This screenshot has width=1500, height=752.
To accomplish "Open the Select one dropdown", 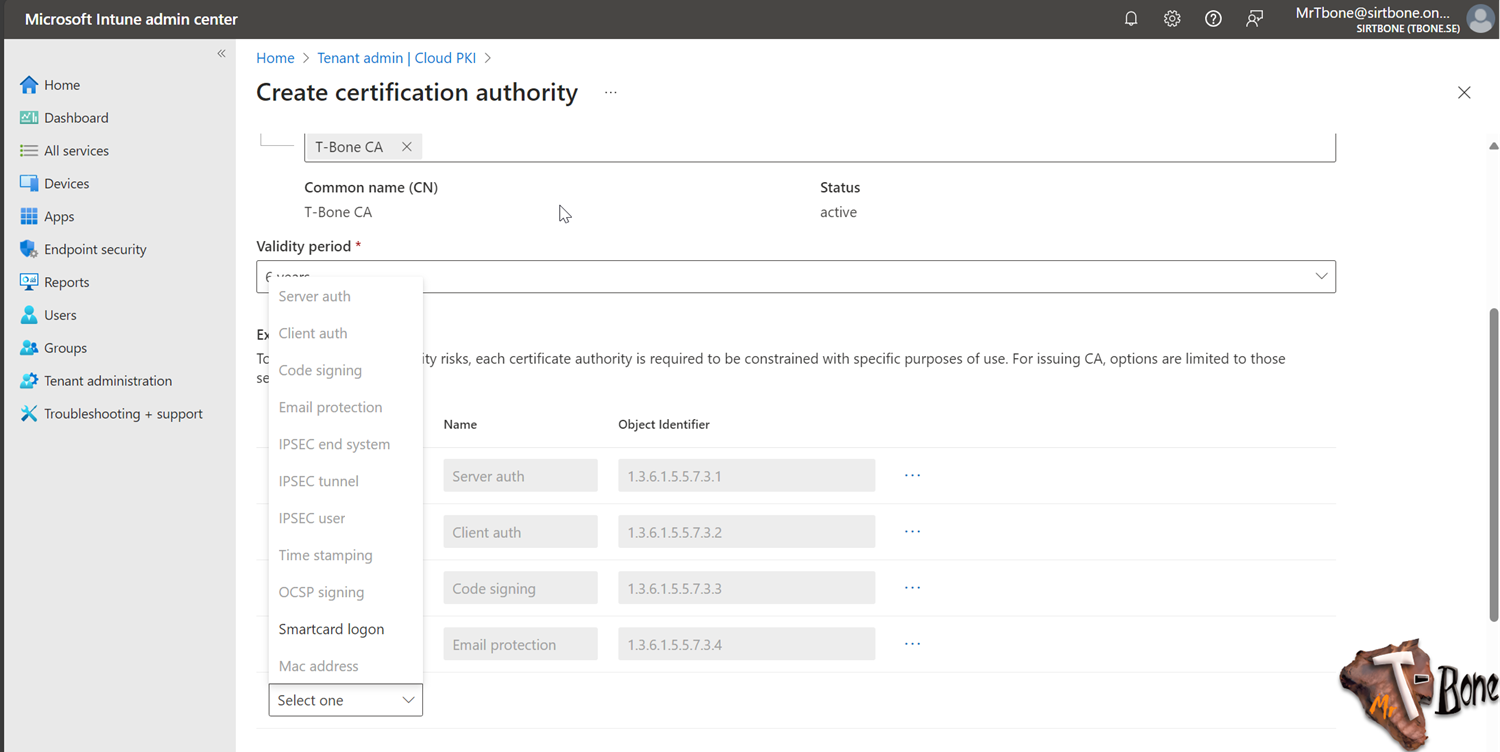I will tap(345, 700).
